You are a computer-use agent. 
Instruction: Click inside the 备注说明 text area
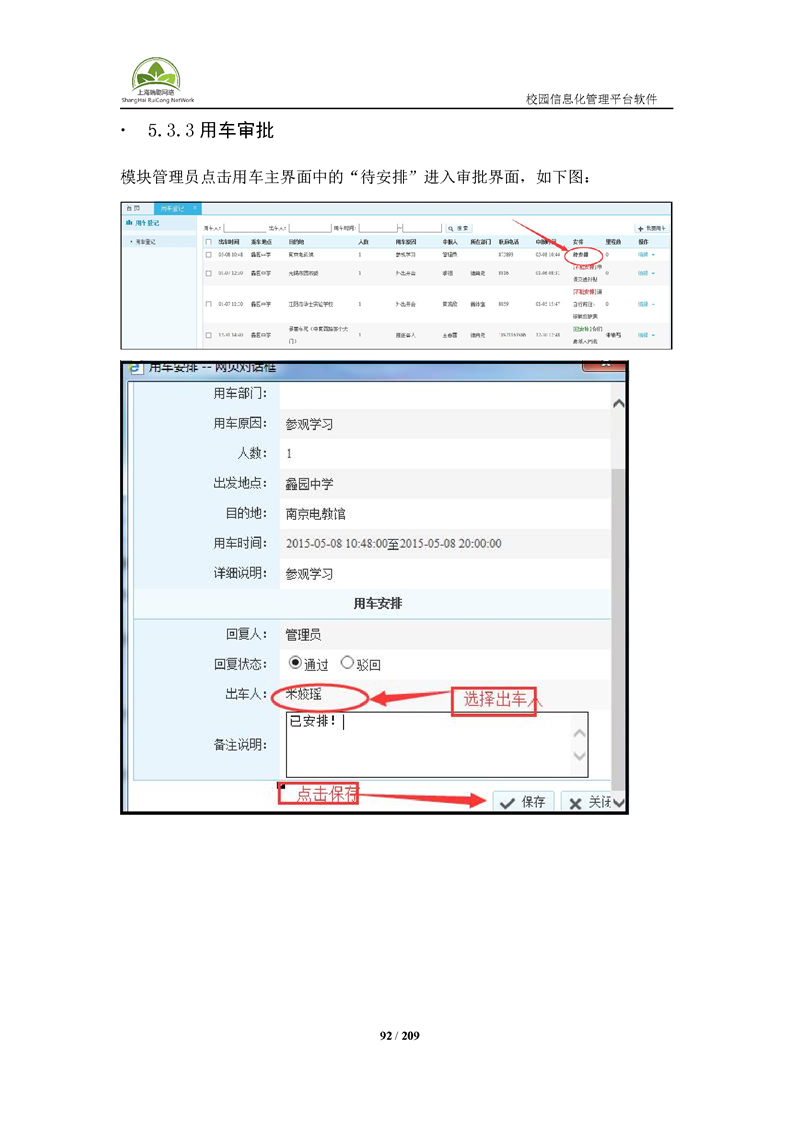click(x=437, y=744)
